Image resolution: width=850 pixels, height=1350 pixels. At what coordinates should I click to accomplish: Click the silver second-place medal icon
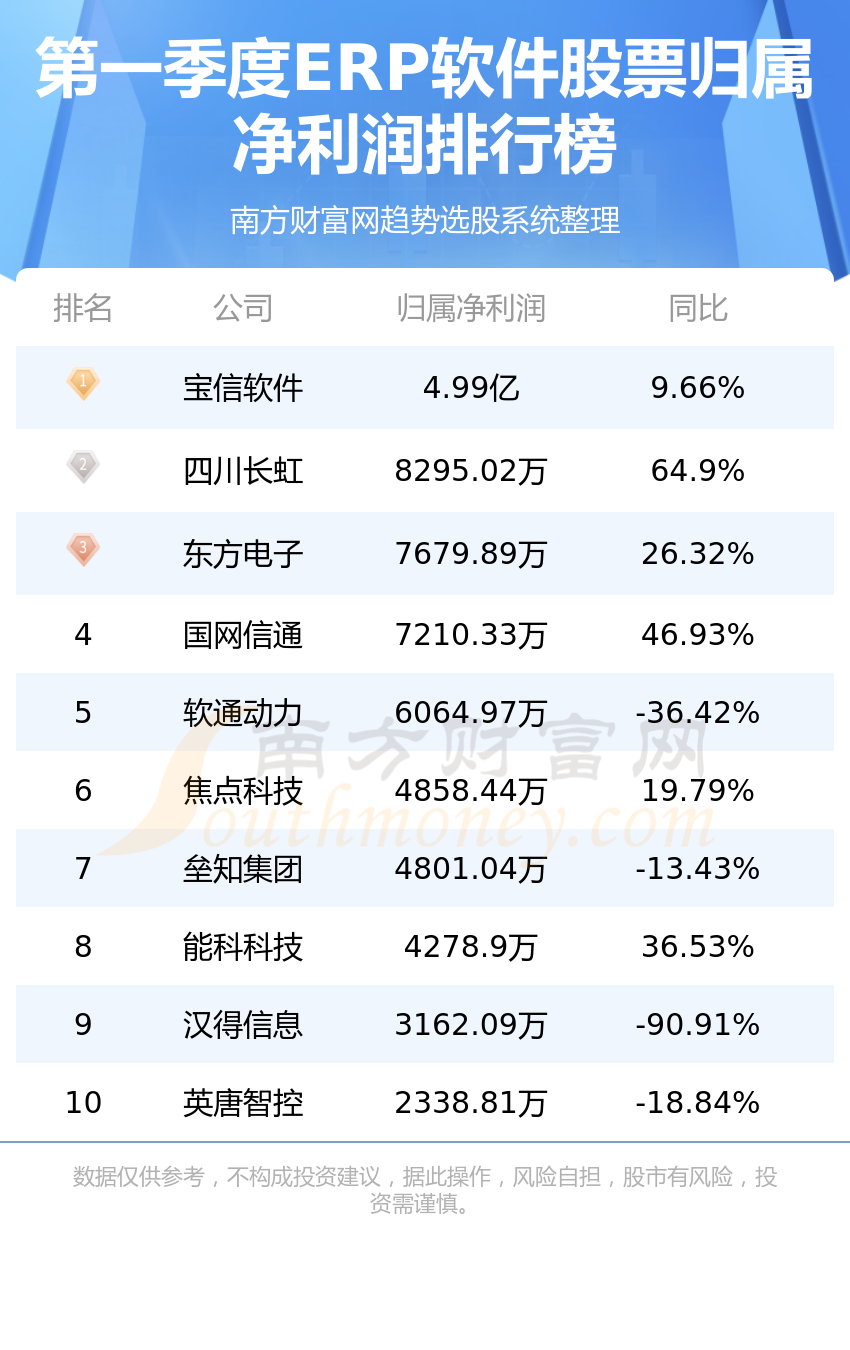(83, 467)
